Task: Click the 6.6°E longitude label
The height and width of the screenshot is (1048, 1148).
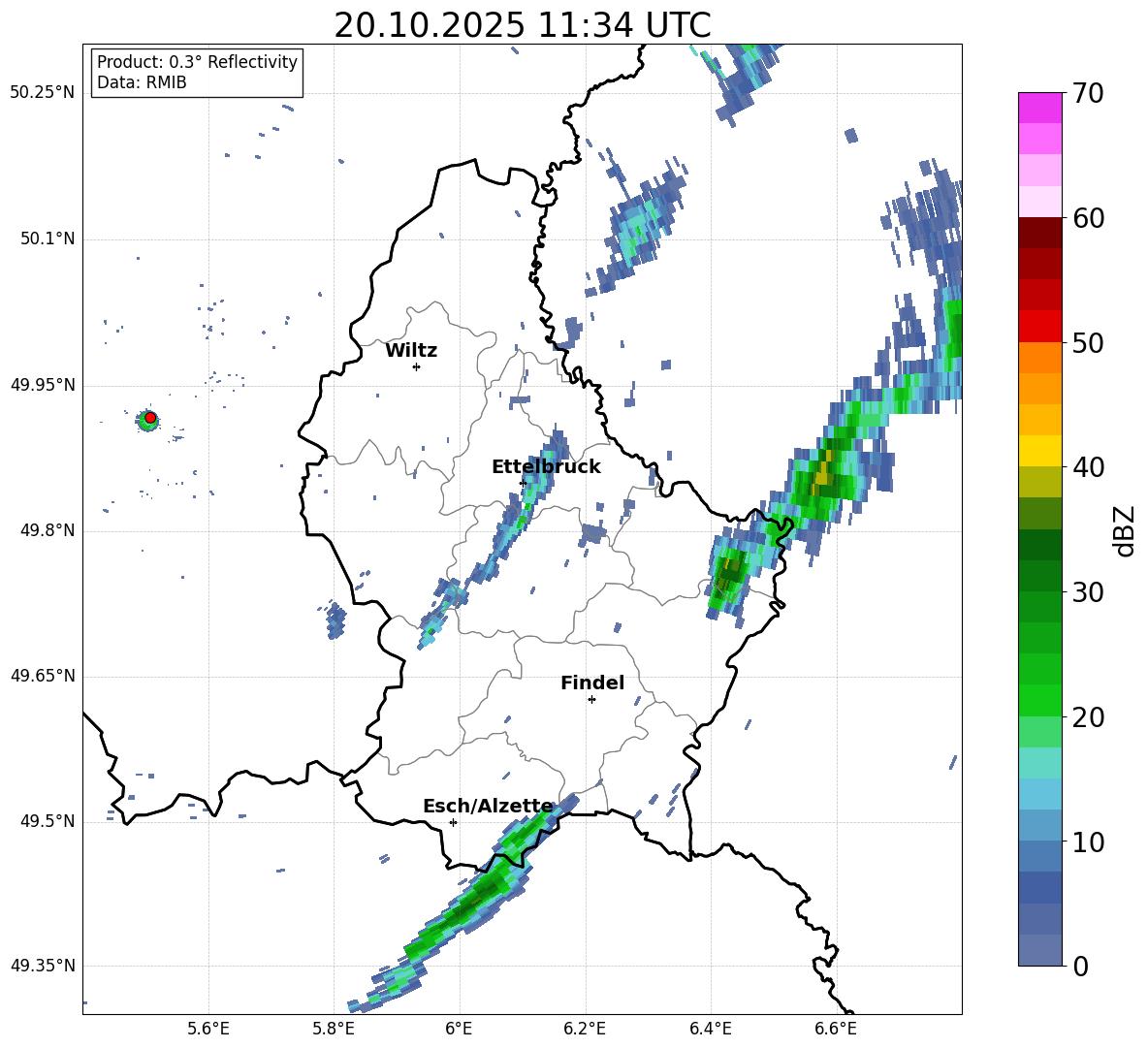Action: [836, 1029]
